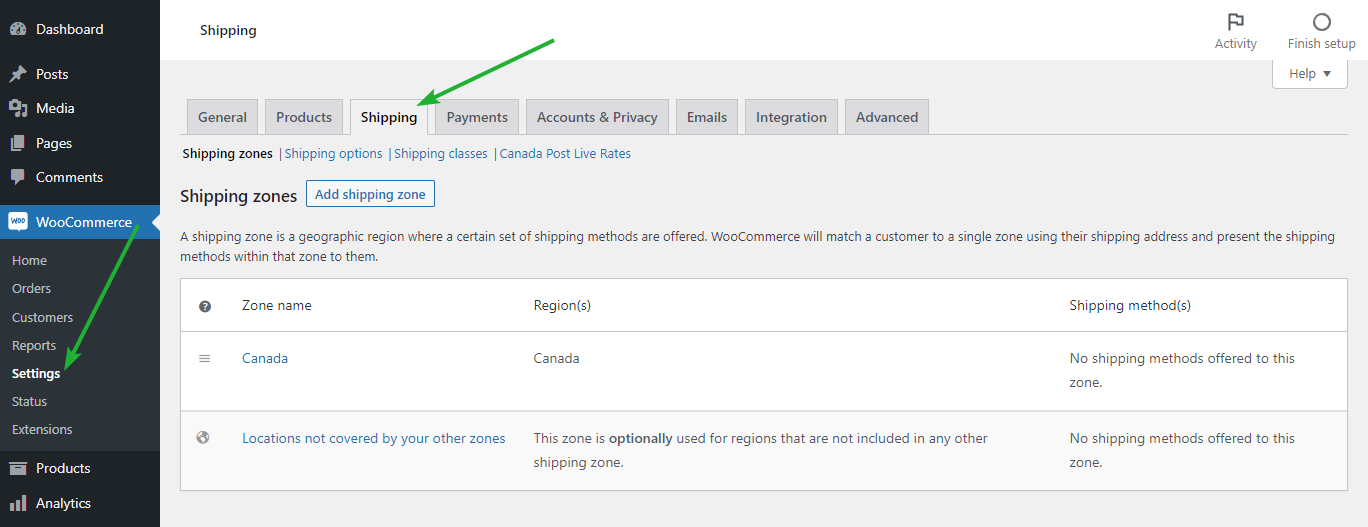1368x527 pixels.
Task: Click the Pages icon in sidebar
Action: coord(18,143)
